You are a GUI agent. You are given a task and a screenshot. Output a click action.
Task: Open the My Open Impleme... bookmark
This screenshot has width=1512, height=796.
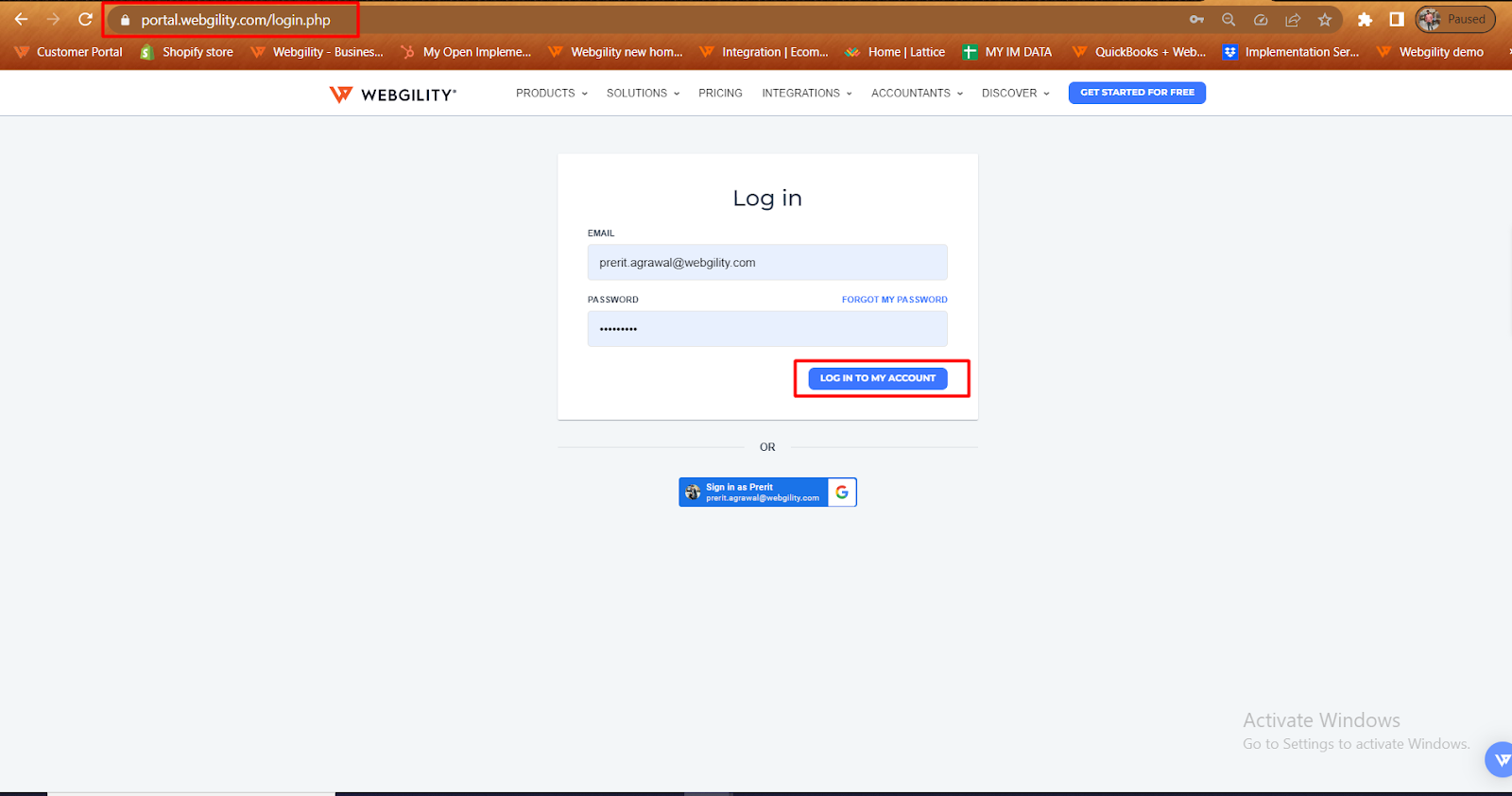[466, 52]
